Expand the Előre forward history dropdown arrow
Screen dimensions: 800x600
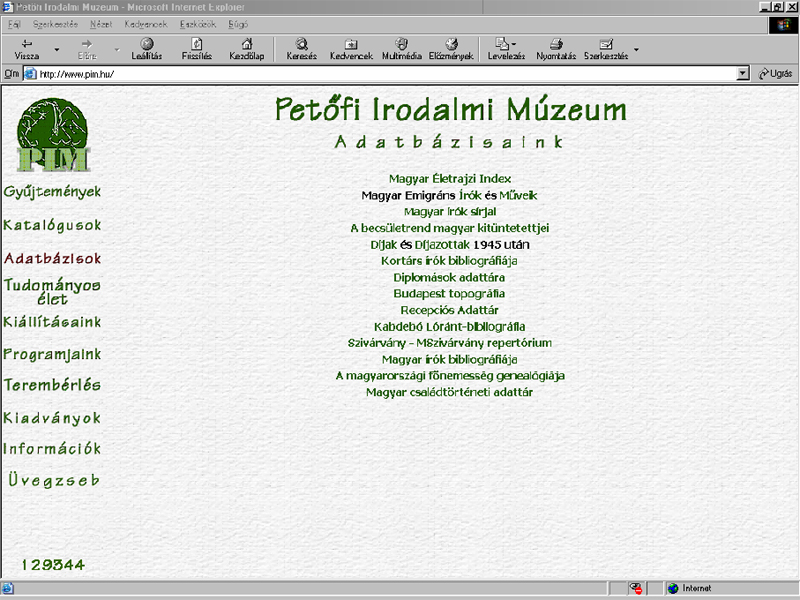[x=117, y=49]
